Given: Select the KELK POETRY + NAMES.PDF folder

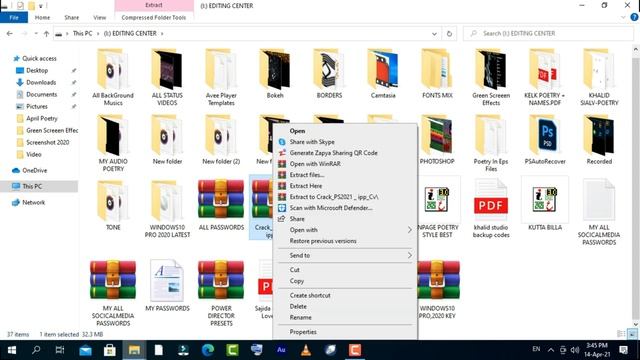Looking at the screenshot, I should pos(545,77).
